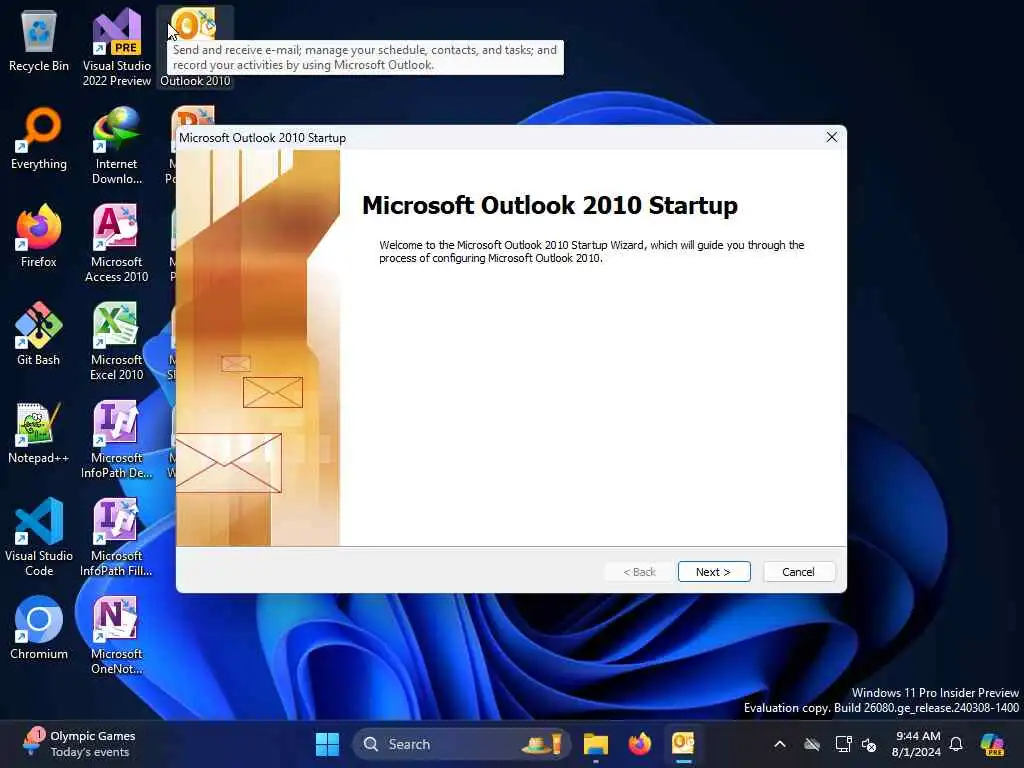The height and width of the screenshot is (768, 1024).
Task: Select the Firefox desktop shortcut
Action: click(39, 236)
